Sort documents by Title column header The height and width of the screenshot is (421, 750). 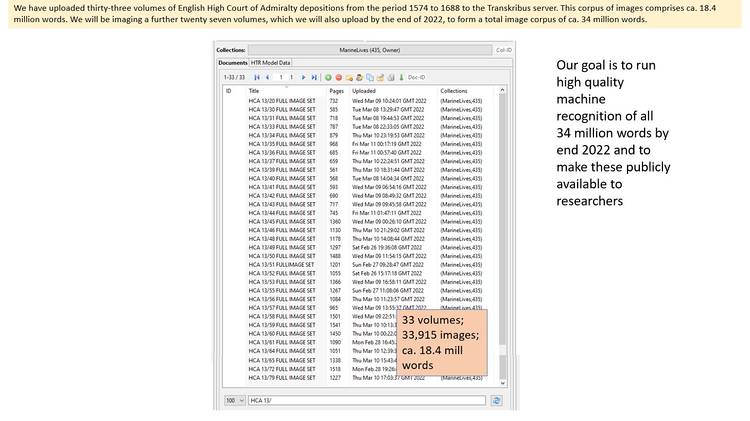point(254,90)
